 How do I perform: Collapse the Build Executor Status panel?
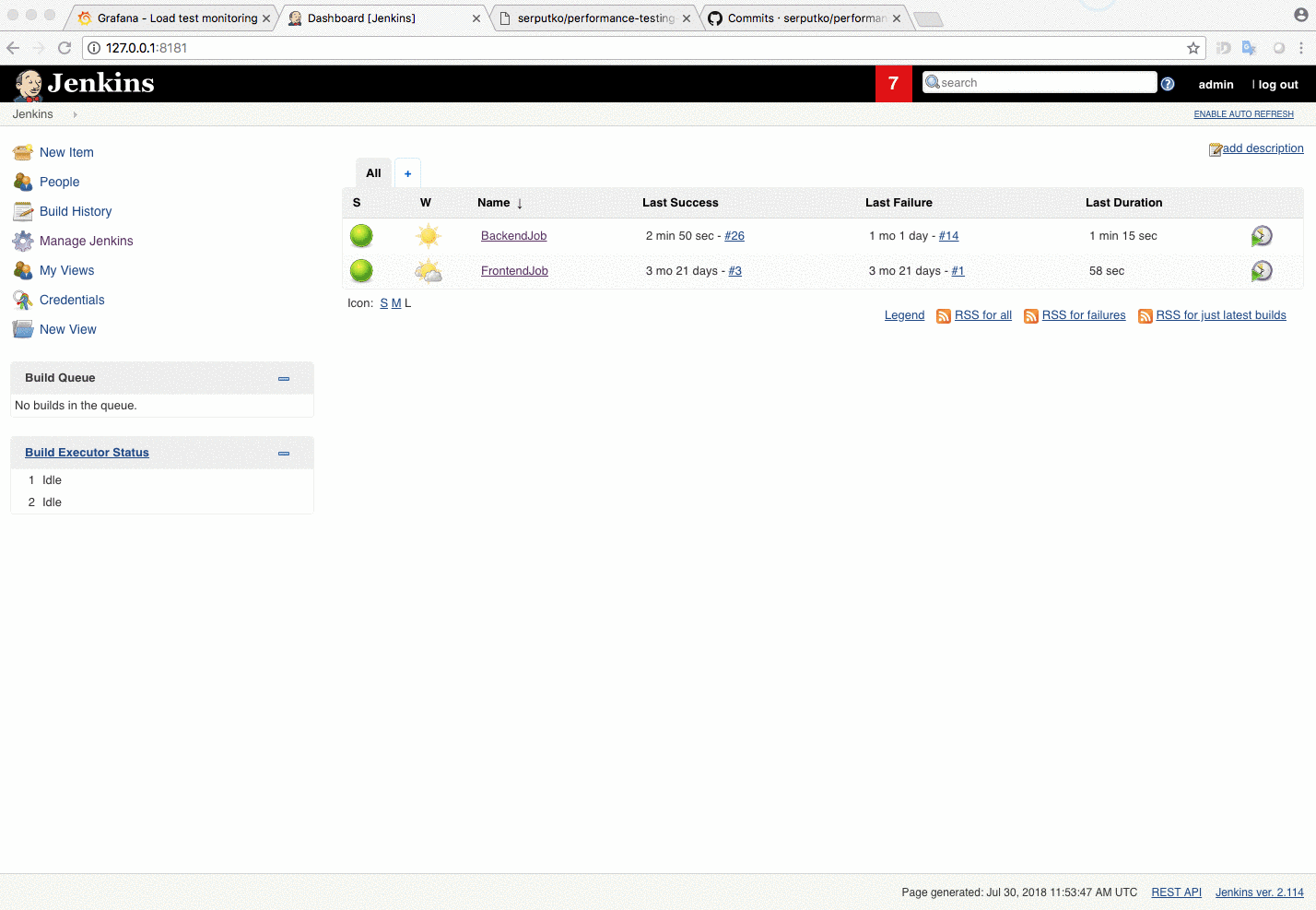(x=284, y=453)
